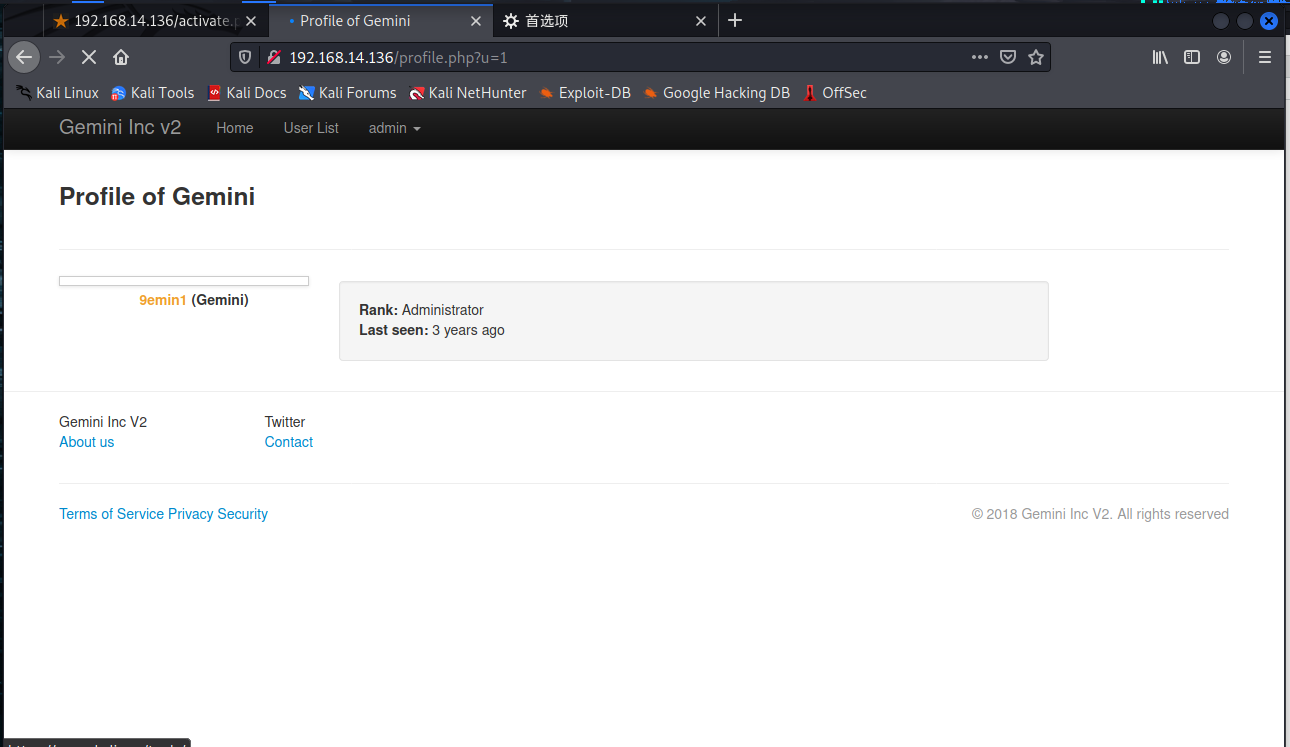Open the page actions three-dots menu

(x=979, y=57)
